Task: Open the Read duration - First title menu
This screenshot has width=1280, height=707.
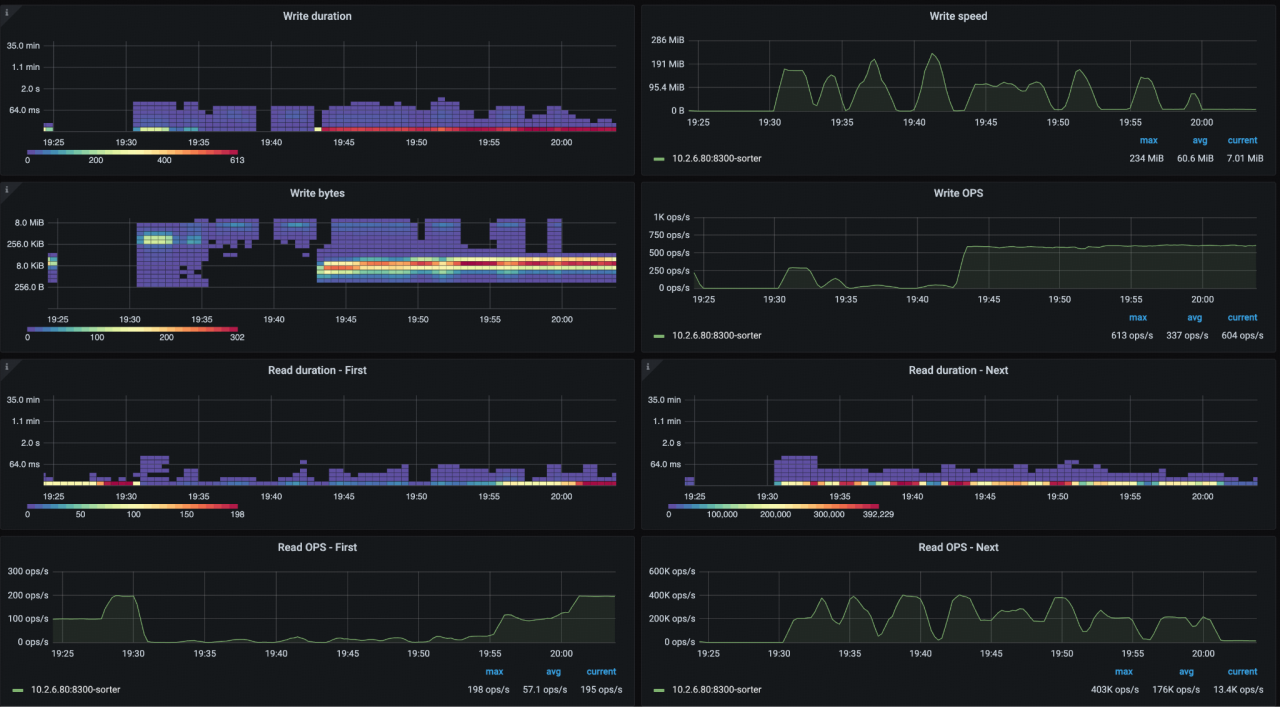Action: (317, 370)
